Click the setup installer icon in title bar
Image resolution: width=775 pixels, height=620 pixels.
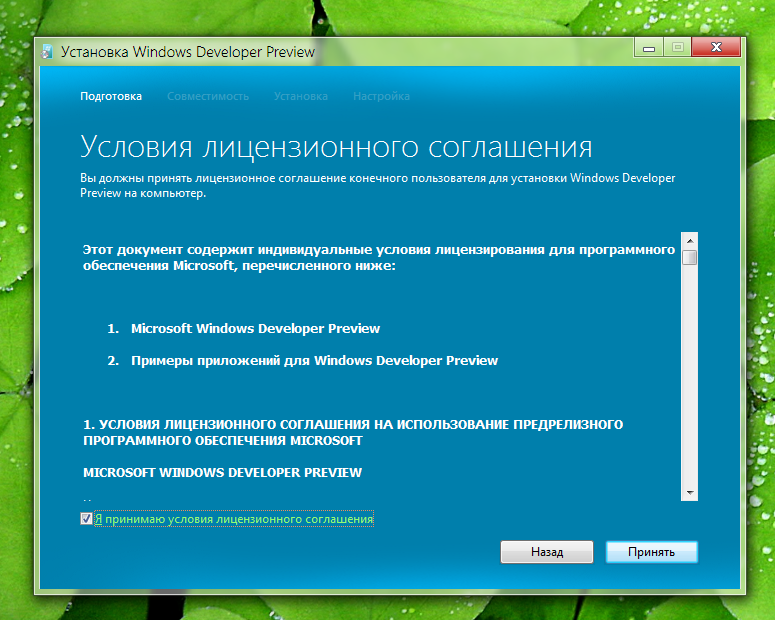pyautogui.click(x=46, y=51)
